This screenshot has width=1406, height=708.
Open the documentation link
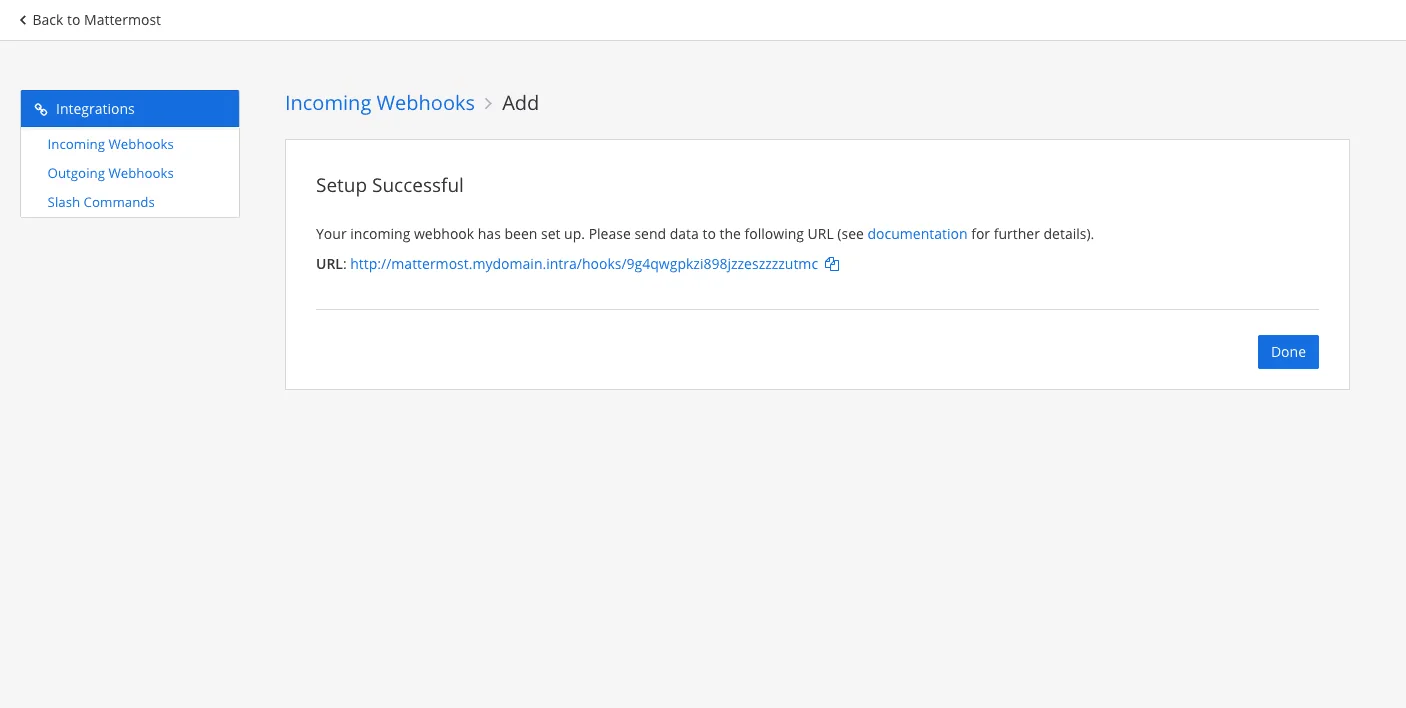(917, 234)
